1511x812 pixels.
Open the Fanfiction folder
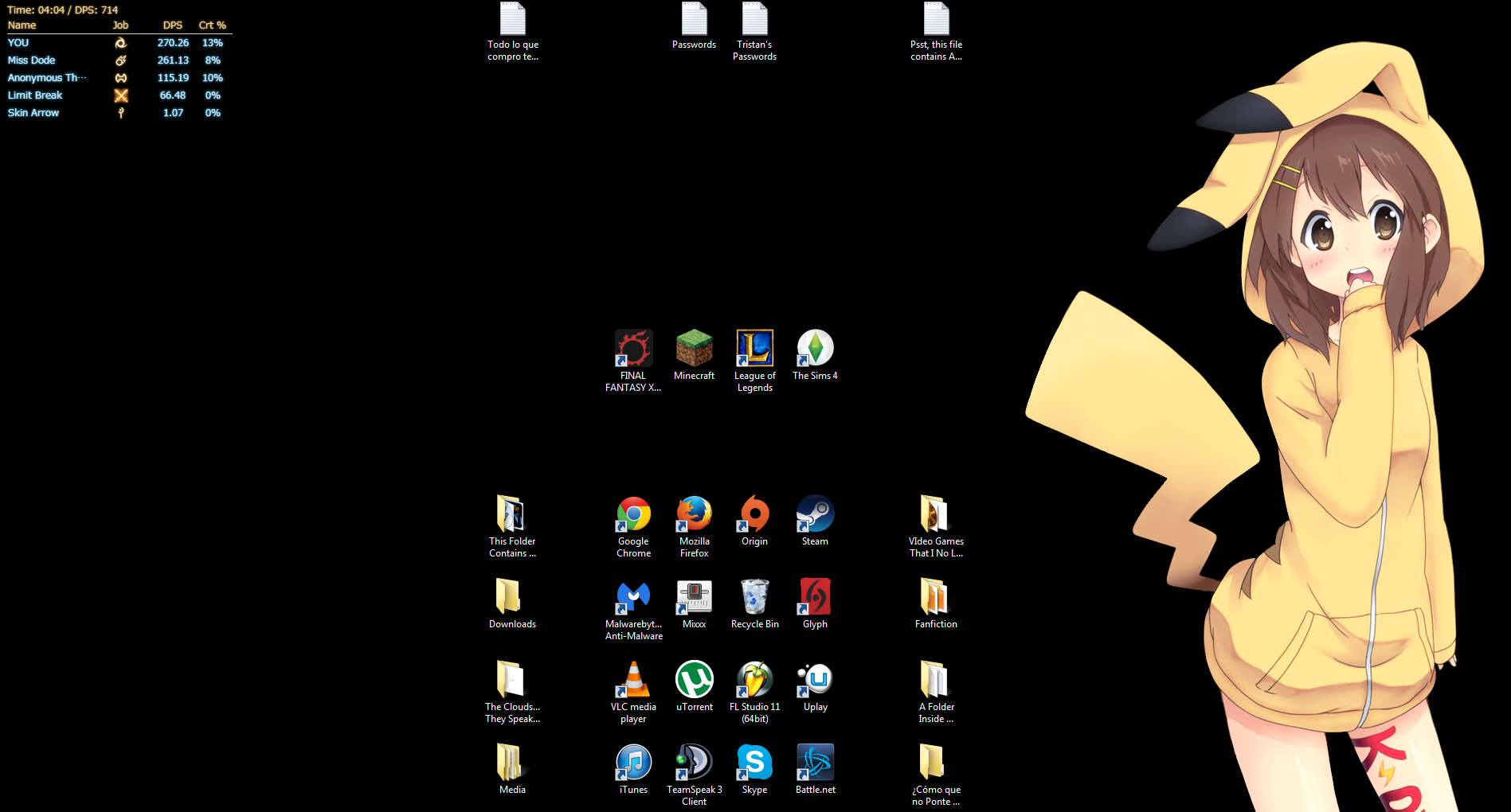(x=936, y=604)
